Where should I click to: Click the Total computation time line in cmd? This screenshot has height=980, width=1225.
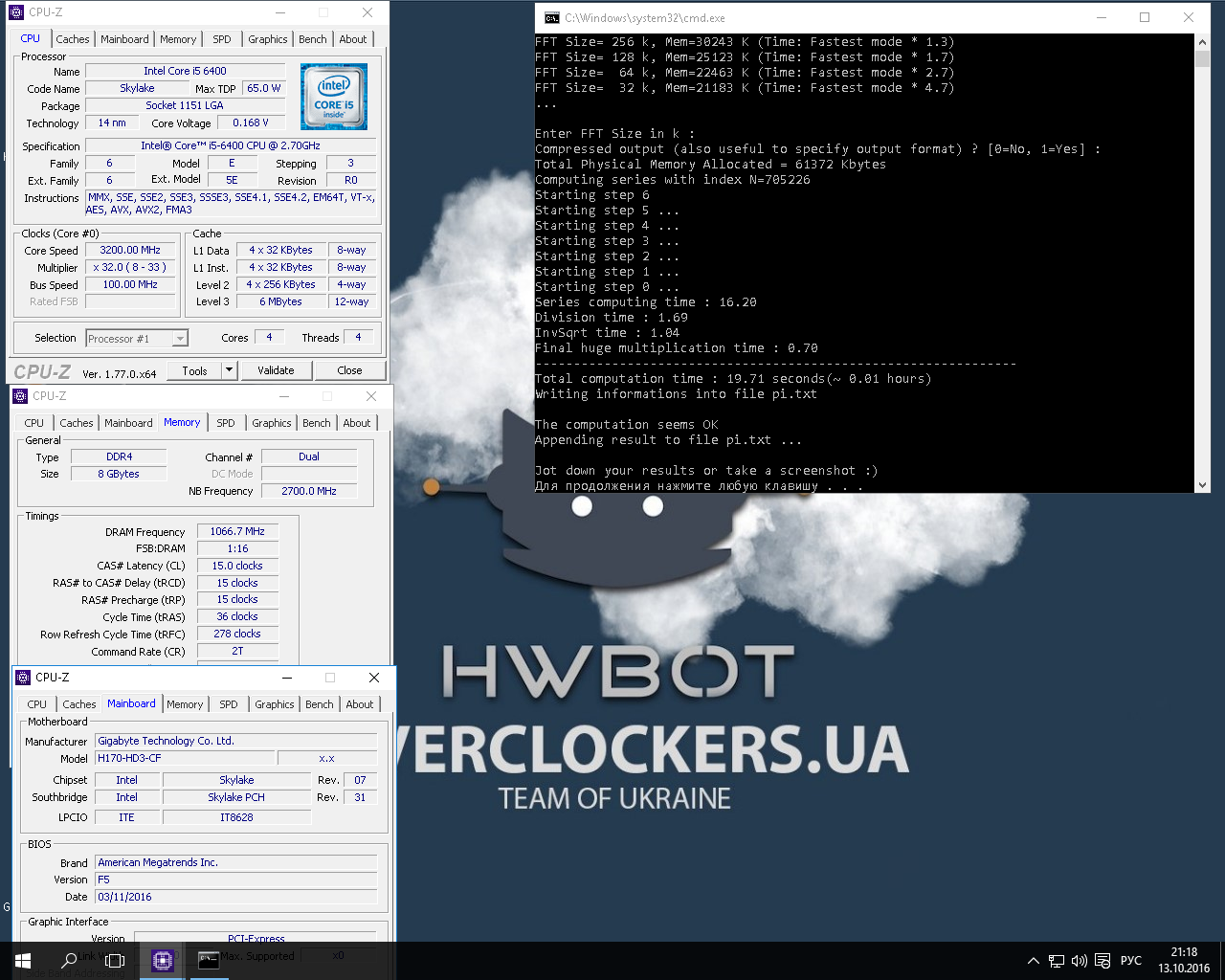pyautogui.click(x=733, y=379)
